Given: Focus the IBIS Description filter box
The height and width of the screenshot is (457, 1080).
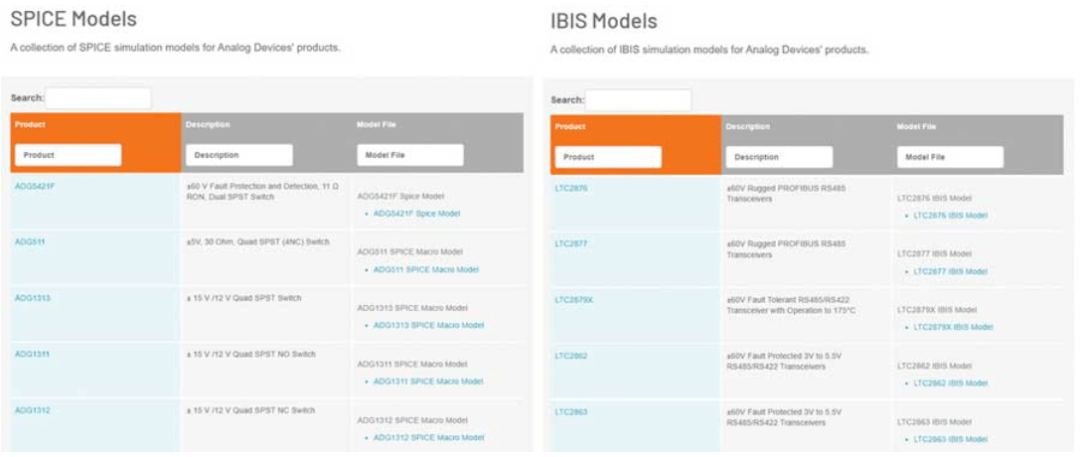Looking at the screenshot, I should point(780,157).
